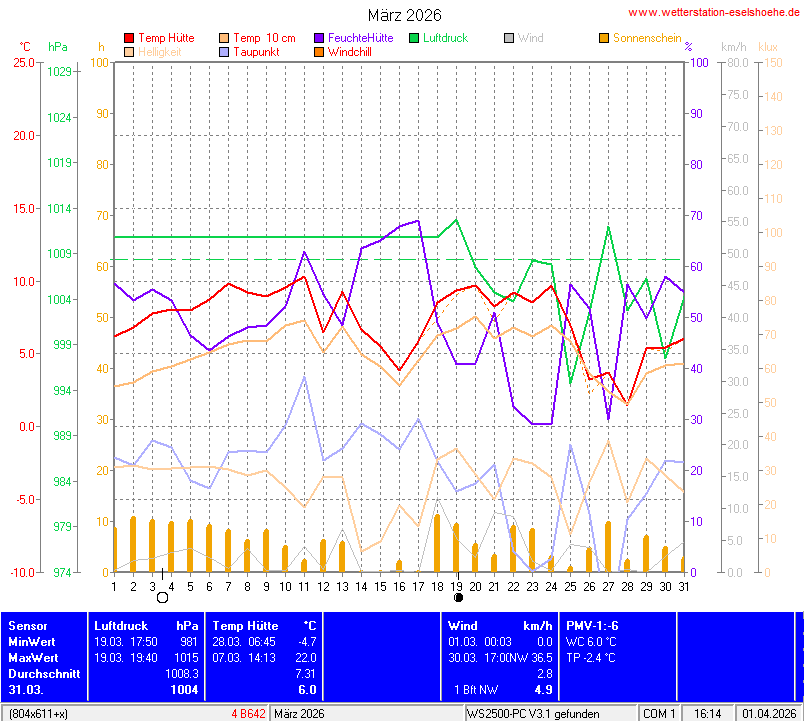This screenshot has width=804, height=721.
Task: Click the Temp 10 cm legend label
Action: click(265, 38)
